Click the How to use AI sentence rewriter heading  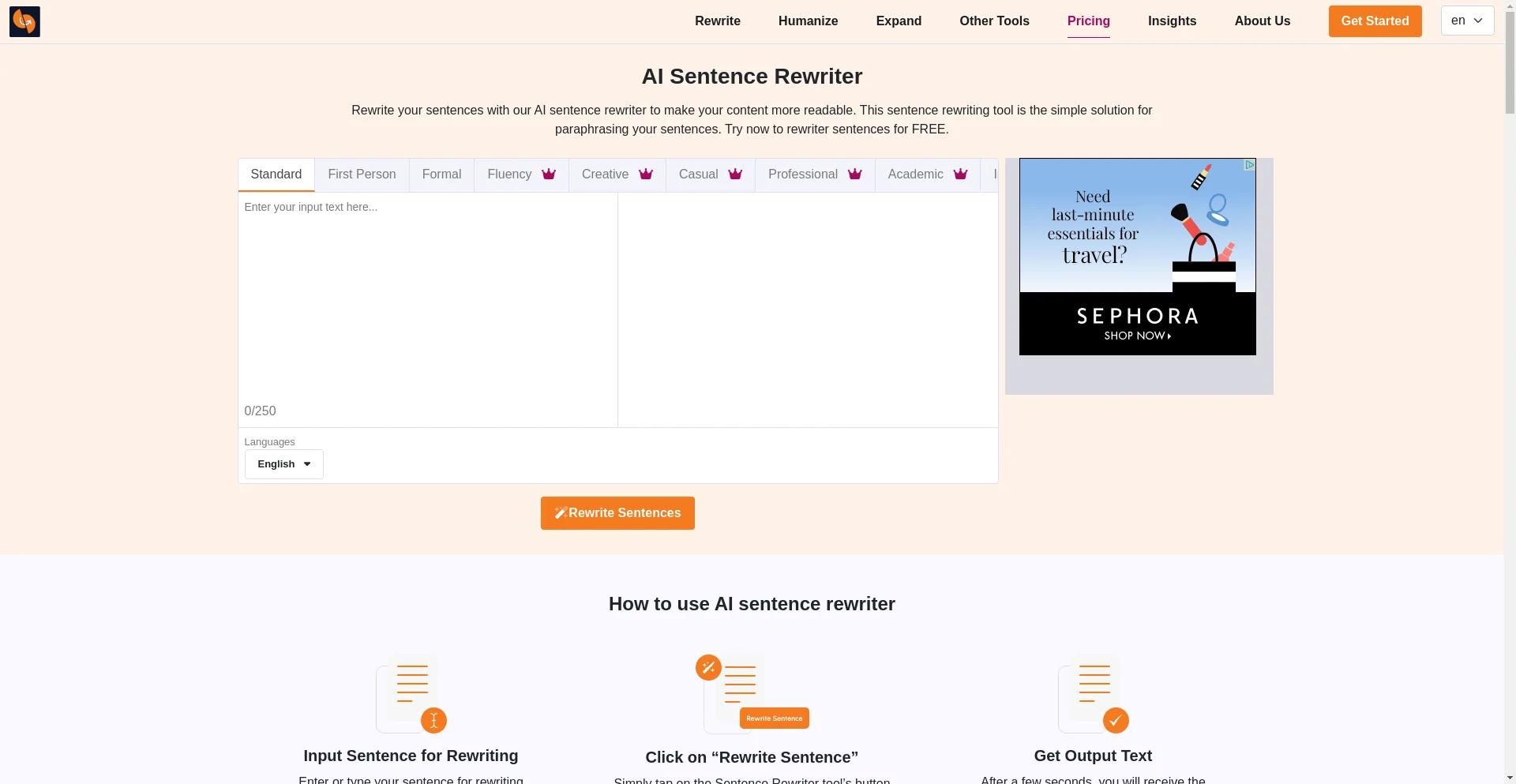(x=752, y=604)
